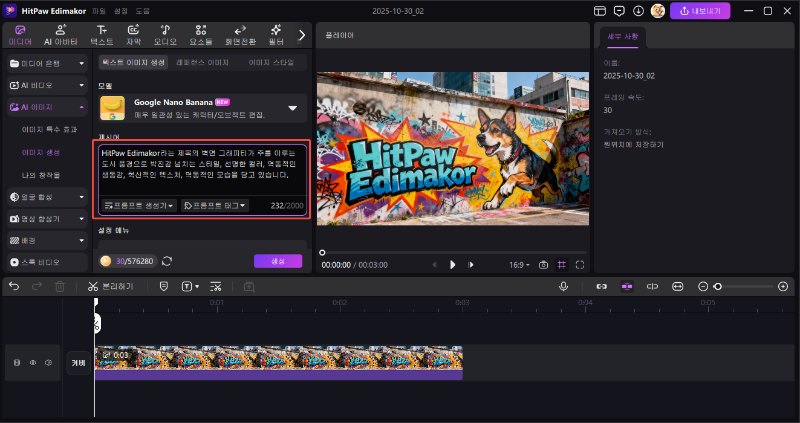Click the preview playback progress handle
The image size is (800, 423).
pos(322,253)
